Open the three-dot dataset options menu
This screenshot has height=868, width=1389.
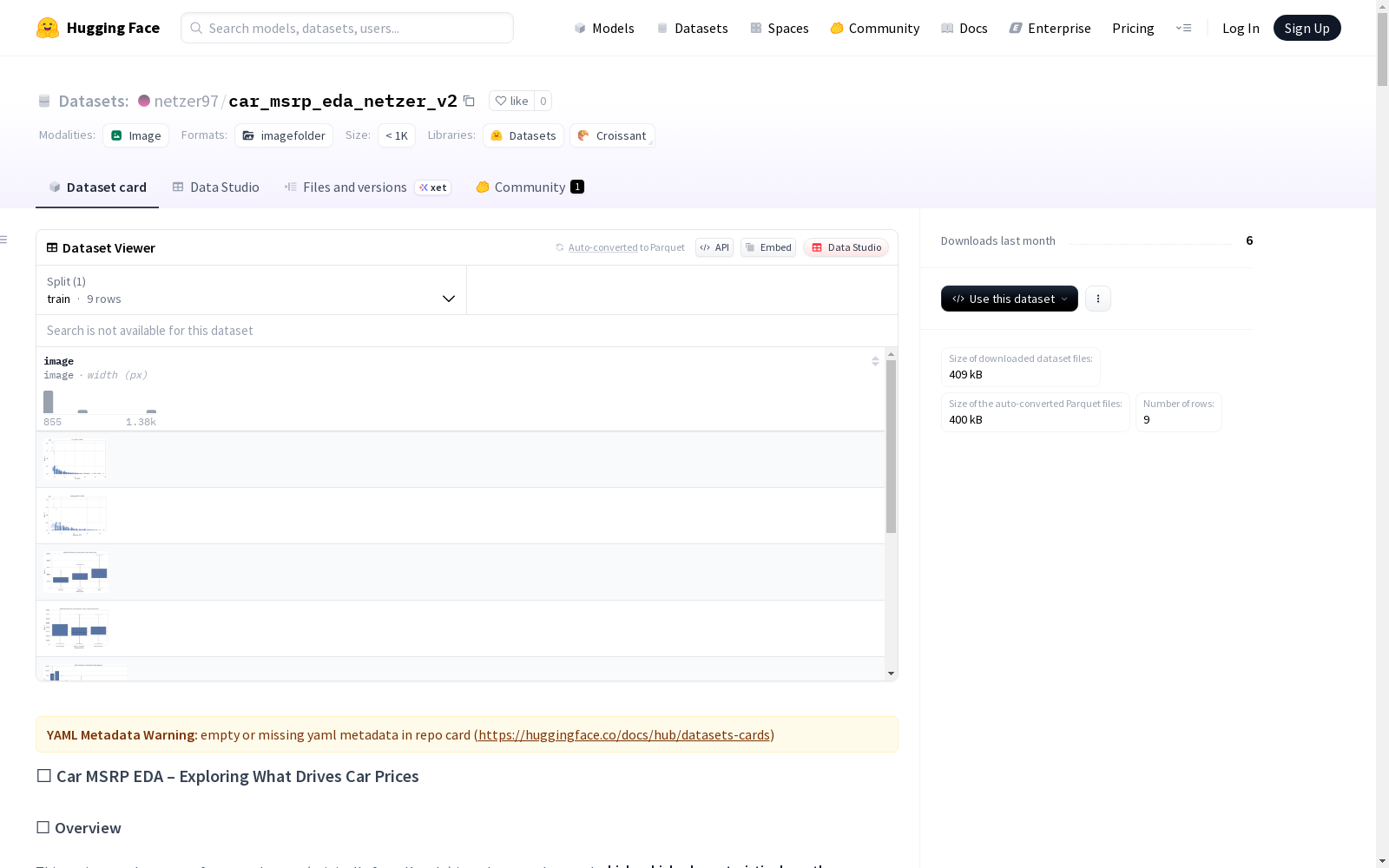pyautogui.click(x=1098, y=299)
